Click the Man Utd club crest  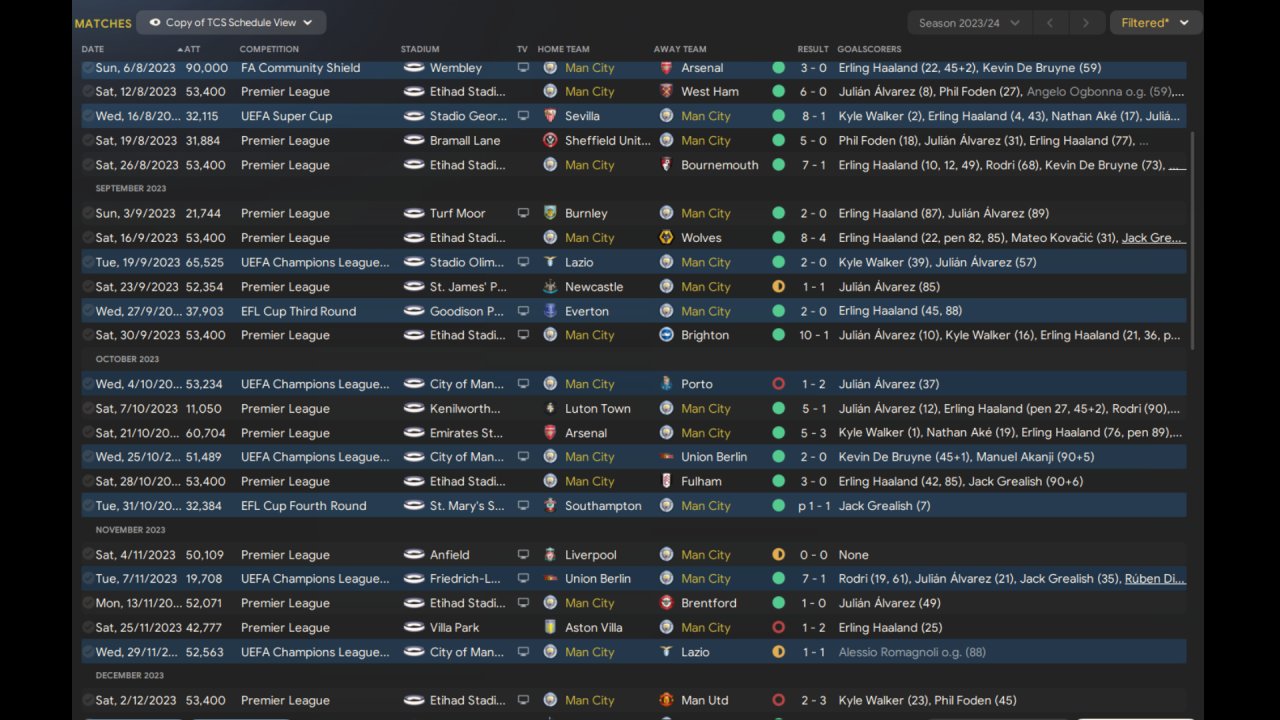(666, 700)
